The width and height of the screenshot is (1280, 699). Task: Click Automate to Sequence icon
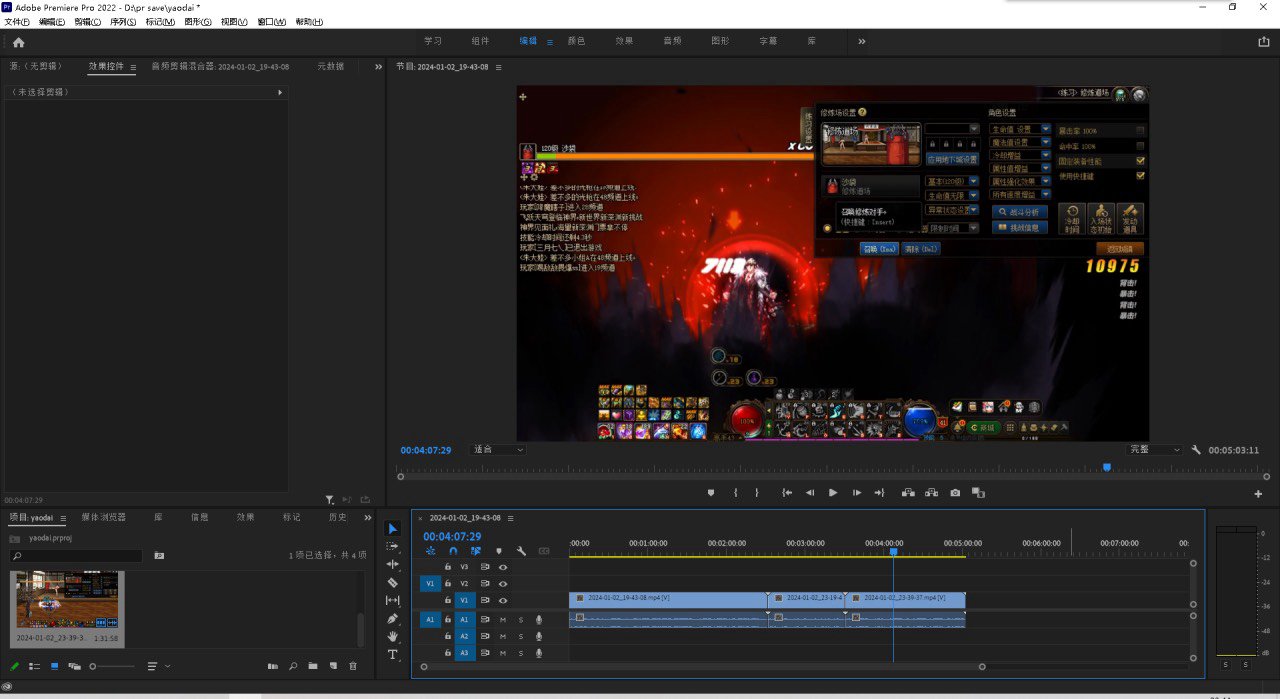(272, 666)
